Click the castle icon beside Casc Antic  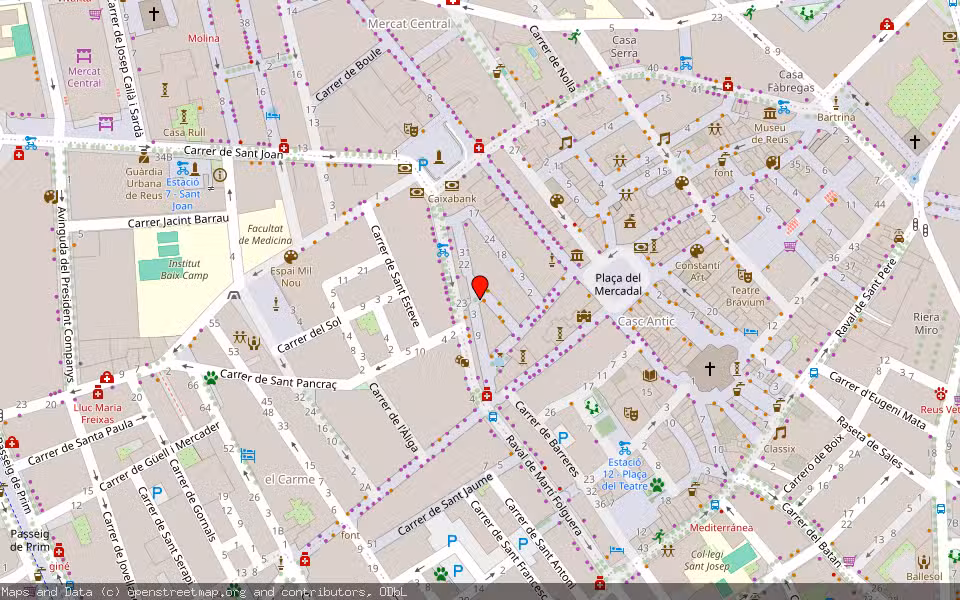point(583,316)
